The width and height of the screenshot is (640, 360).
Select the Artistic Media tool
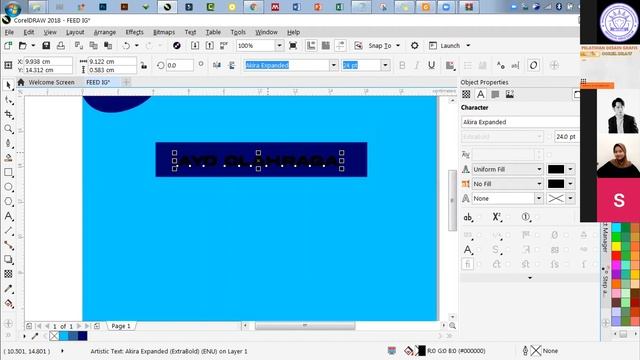pyautogui.click(x=8, y=158)
